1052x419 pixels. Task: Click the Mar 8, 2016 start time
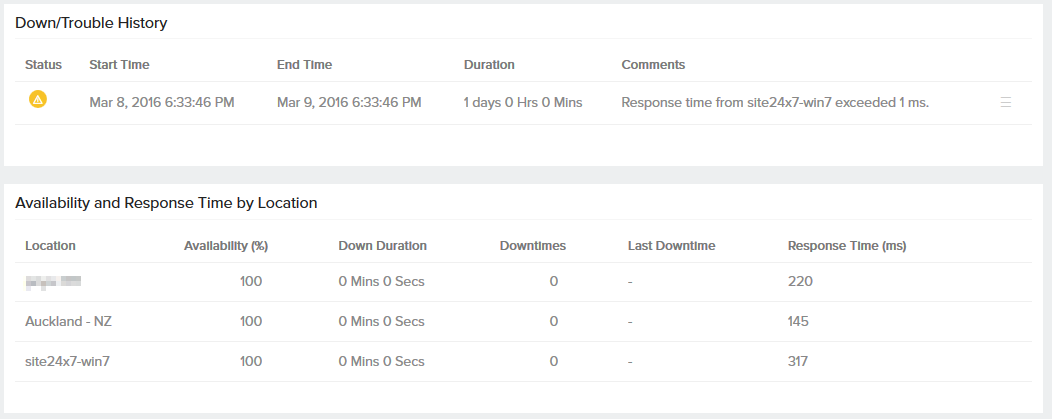[x=161, y=102]
